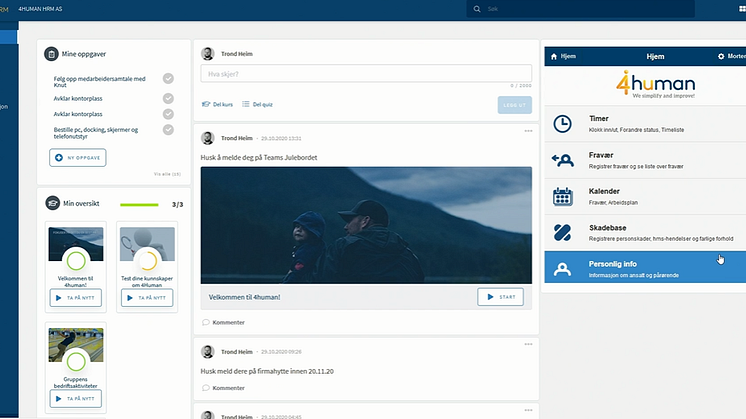Open Kalender menu item
This screenshot has height=419, width=746.
click(645, 196)
